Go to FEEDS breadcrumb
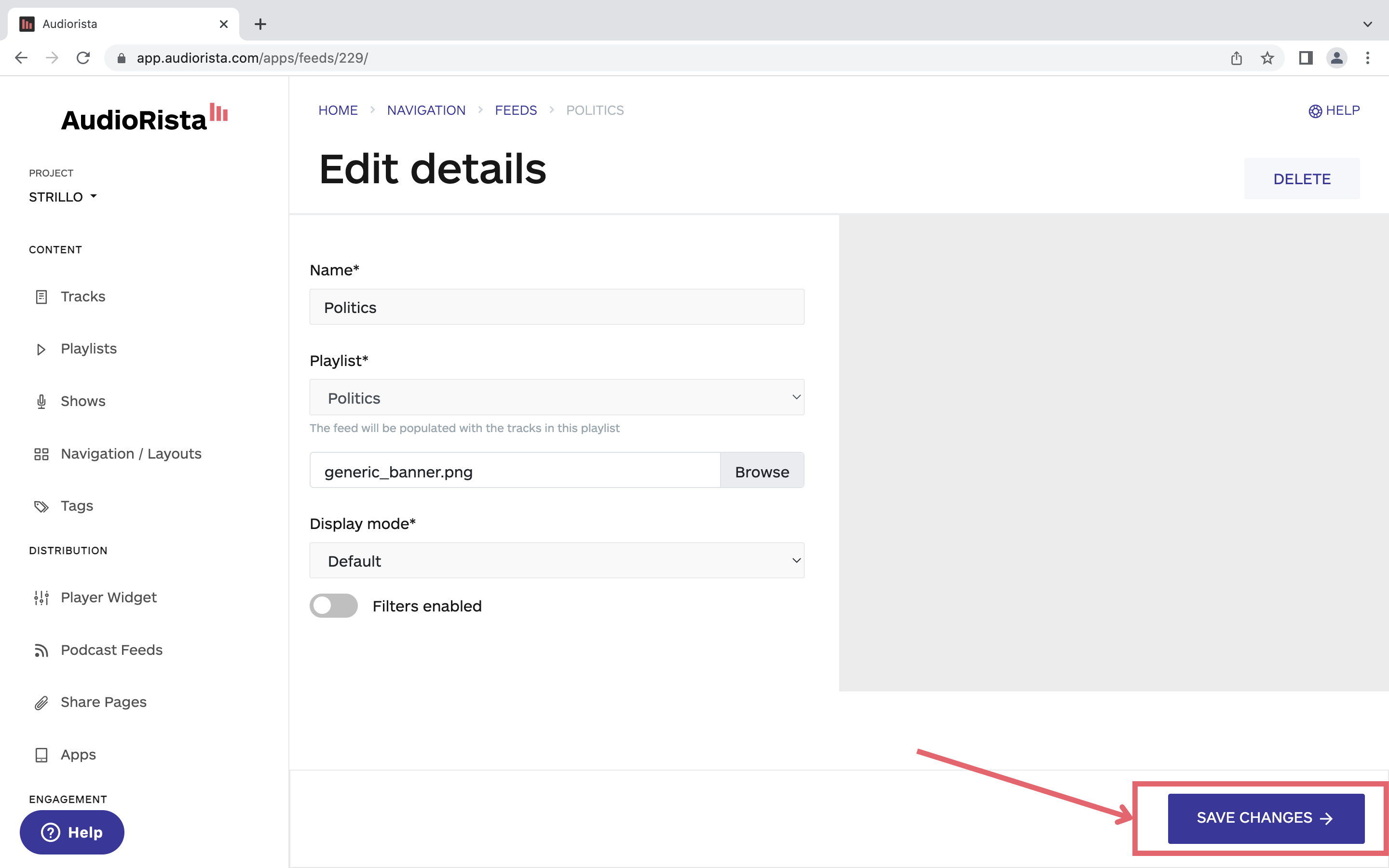This screenshot has width=1389, height=868. (516, 110)
